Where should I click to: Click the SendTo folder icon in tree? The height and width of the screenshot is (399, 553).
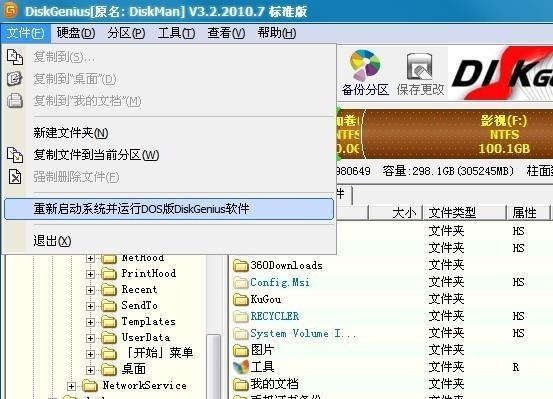[x=109, y=306]
